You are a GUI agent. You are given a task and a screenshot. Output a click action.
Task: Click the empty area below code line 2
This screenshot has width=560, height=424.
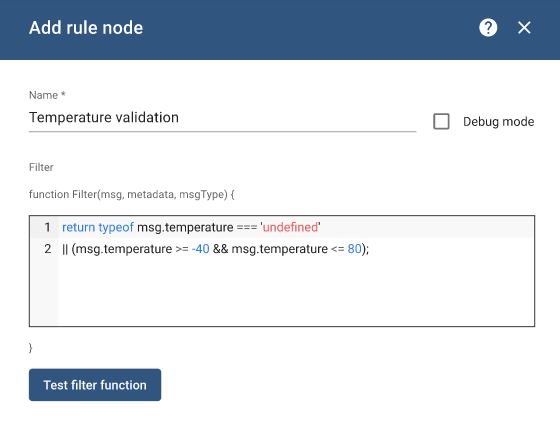pos(296,292)
